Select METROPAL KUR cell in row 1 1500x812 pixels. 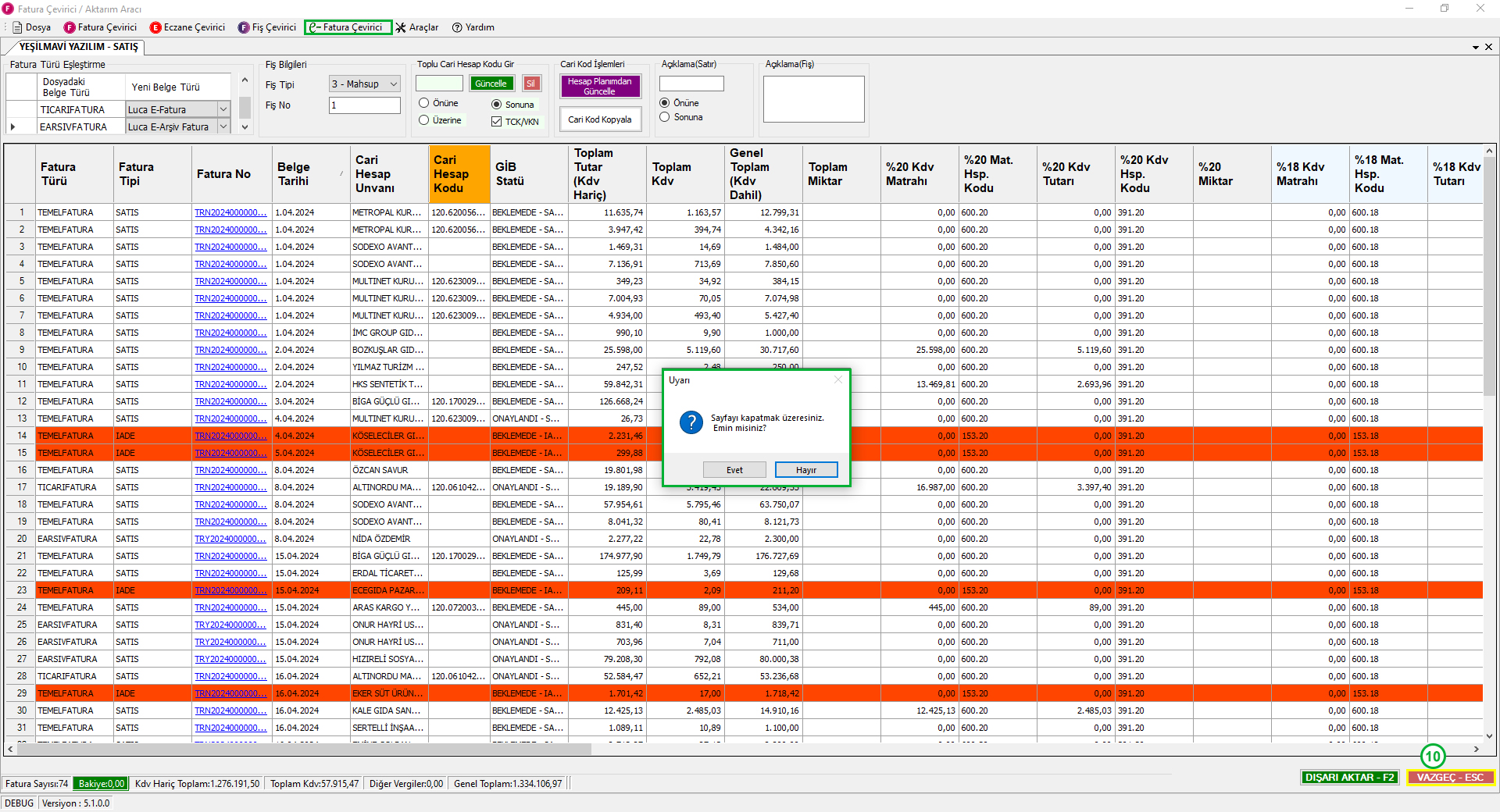tap(388, 212)
